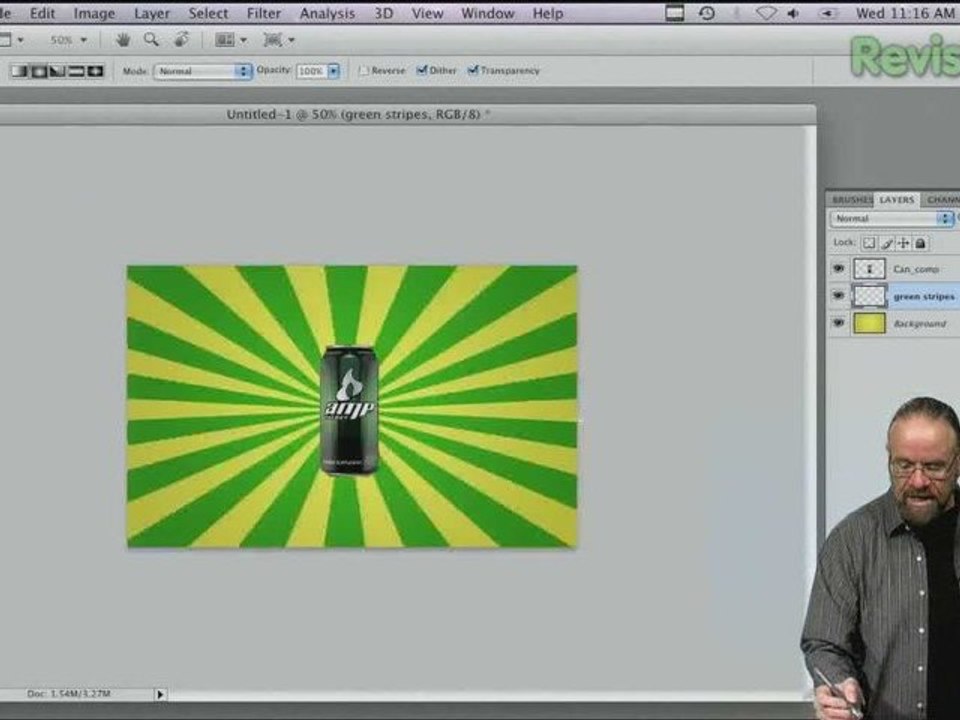Select the Hand tool icon
The image size is (960, 720).
click(123, 40)
